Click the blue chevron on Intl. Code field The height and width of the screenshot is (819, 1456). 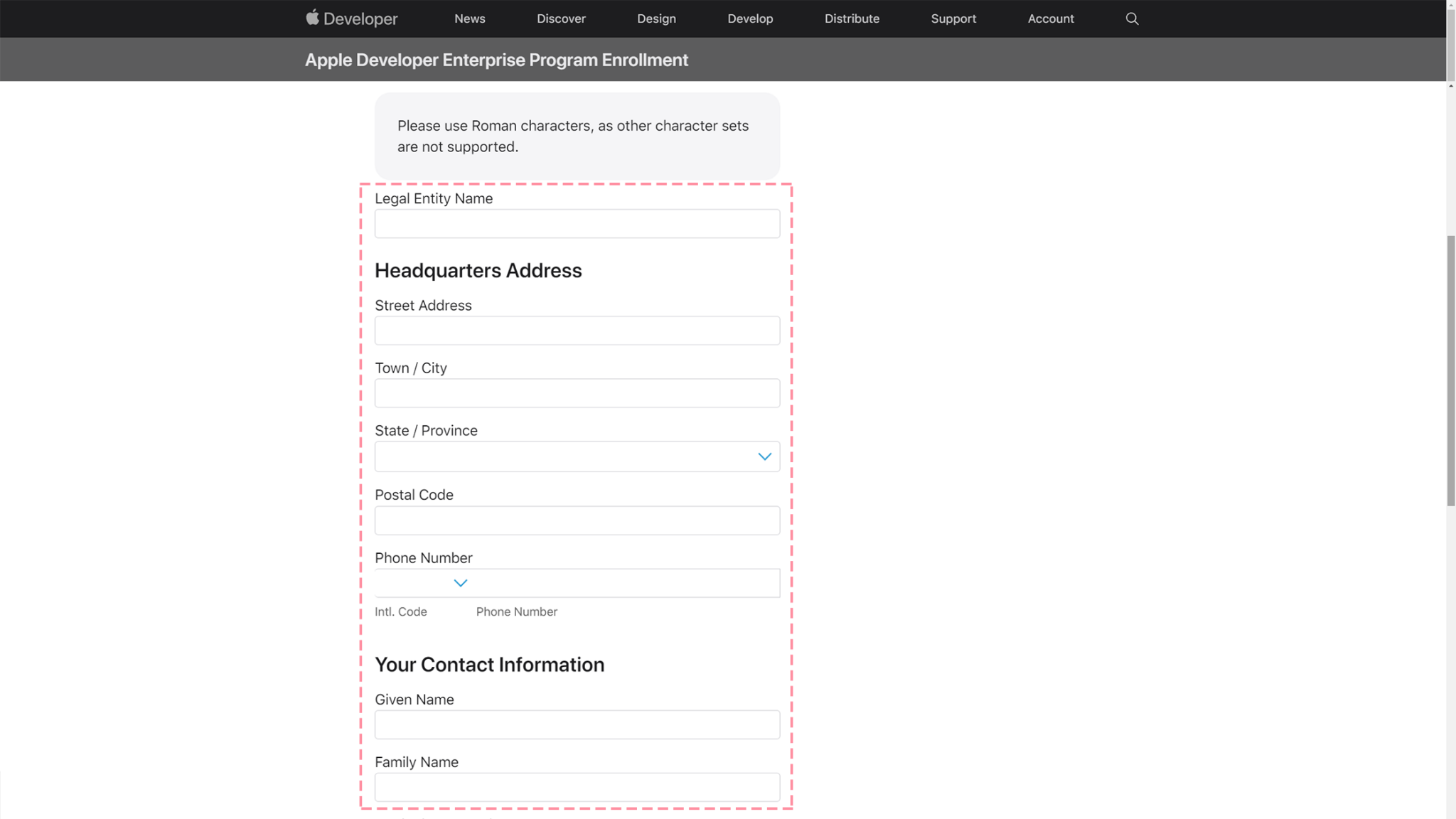(x=460, y=582)
